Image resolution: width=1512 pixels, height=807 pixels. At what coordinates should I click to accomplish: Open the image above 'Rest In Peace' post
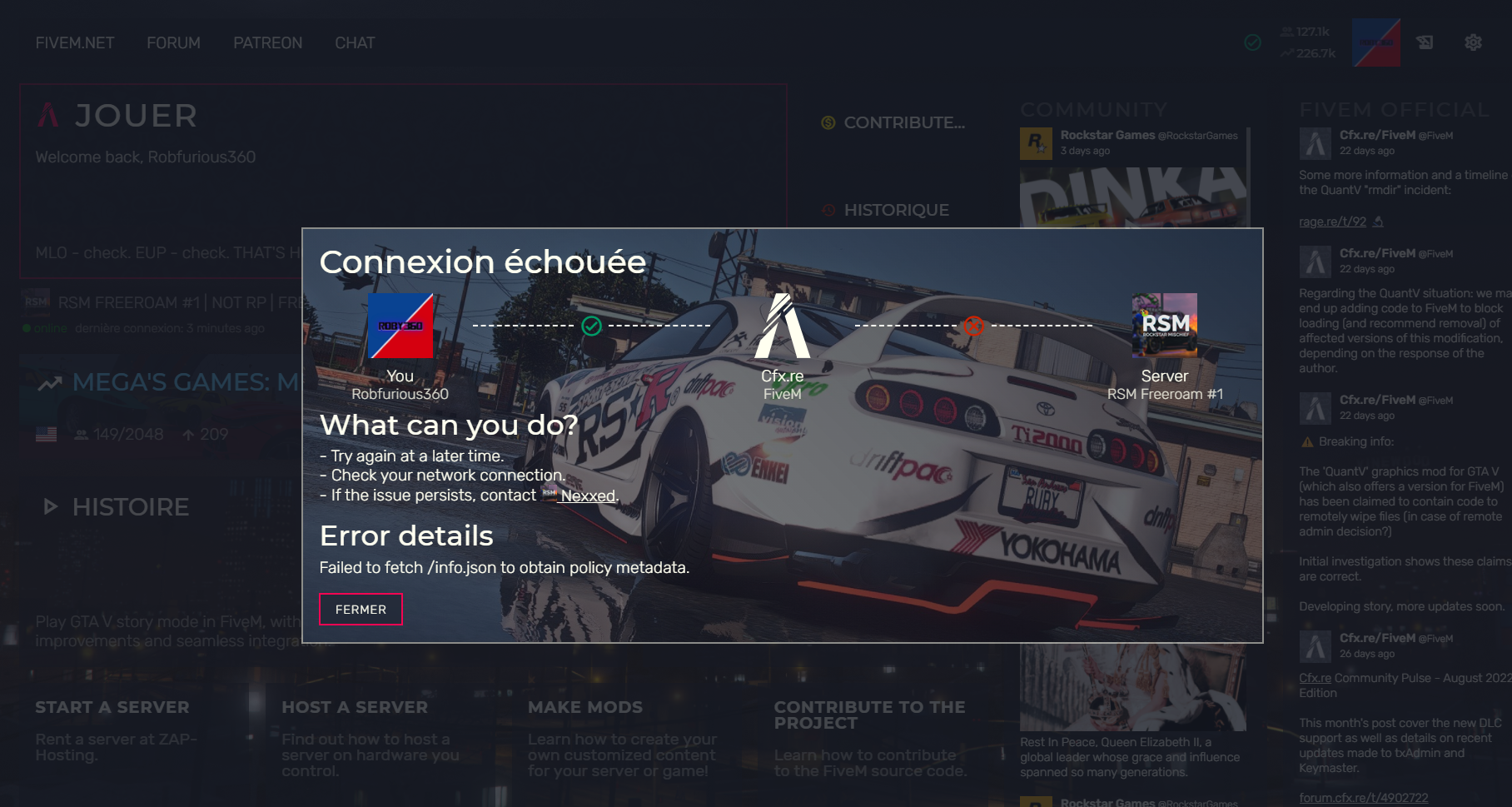[1133, 687]
